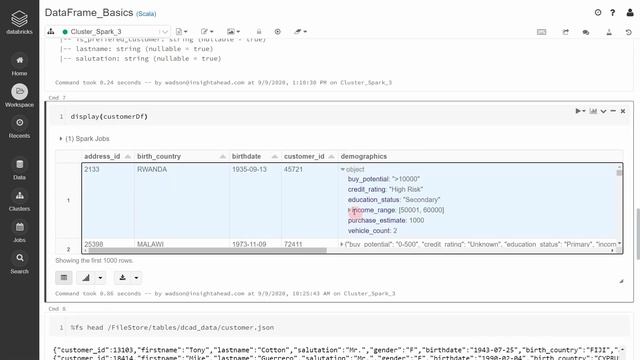Click the table's vertical scrollbar
Screen dimensions: 640x360
point(619,173)
